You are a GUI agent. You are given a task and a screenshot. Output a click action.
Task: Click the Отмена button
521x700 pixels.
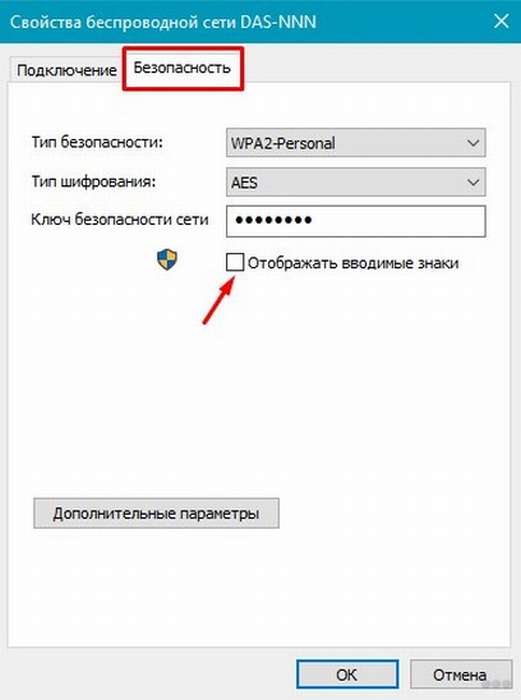[460, 675]
